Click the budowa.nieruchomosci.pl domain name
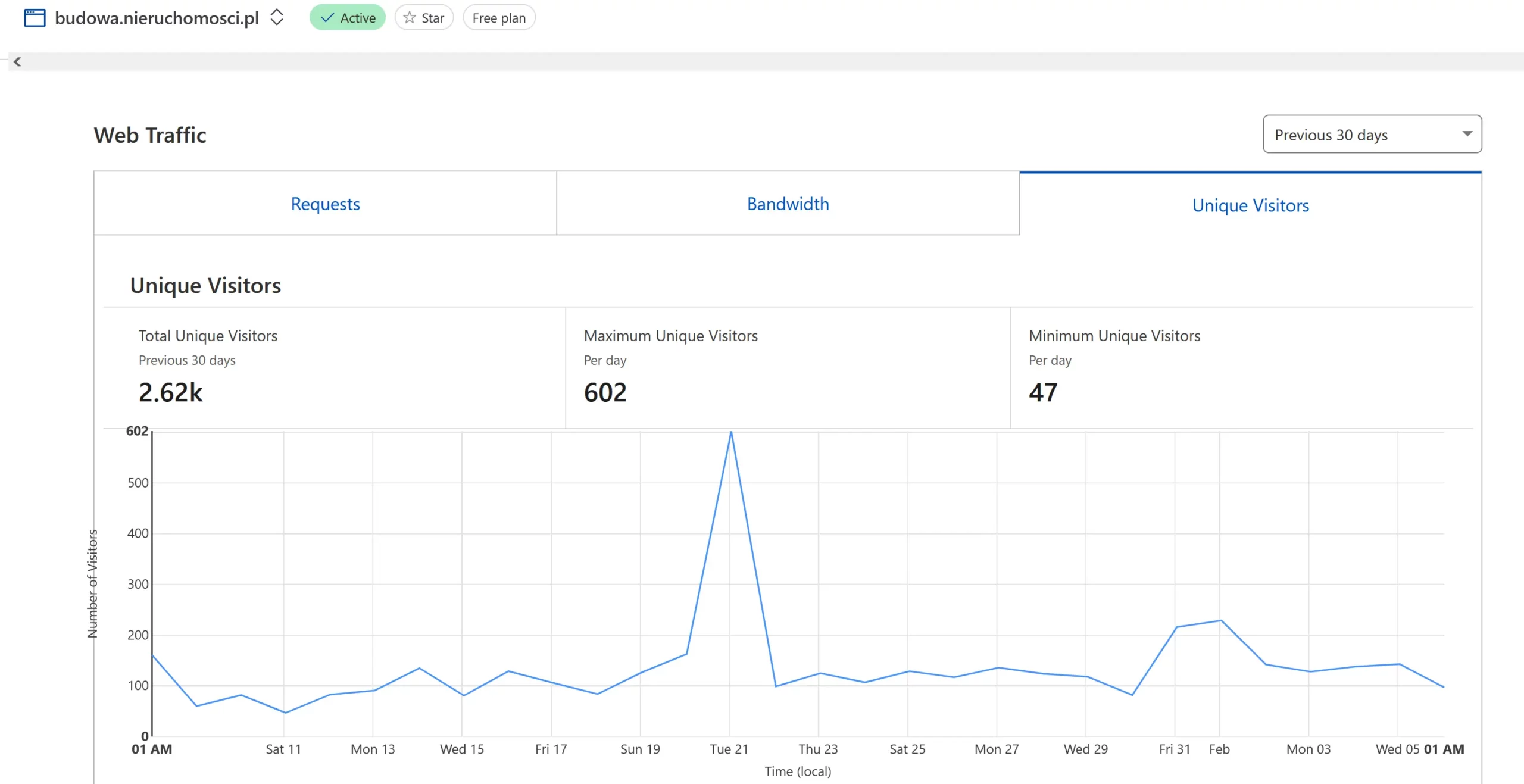This screenshot has width=1524, height=784. tap(157, 18)
